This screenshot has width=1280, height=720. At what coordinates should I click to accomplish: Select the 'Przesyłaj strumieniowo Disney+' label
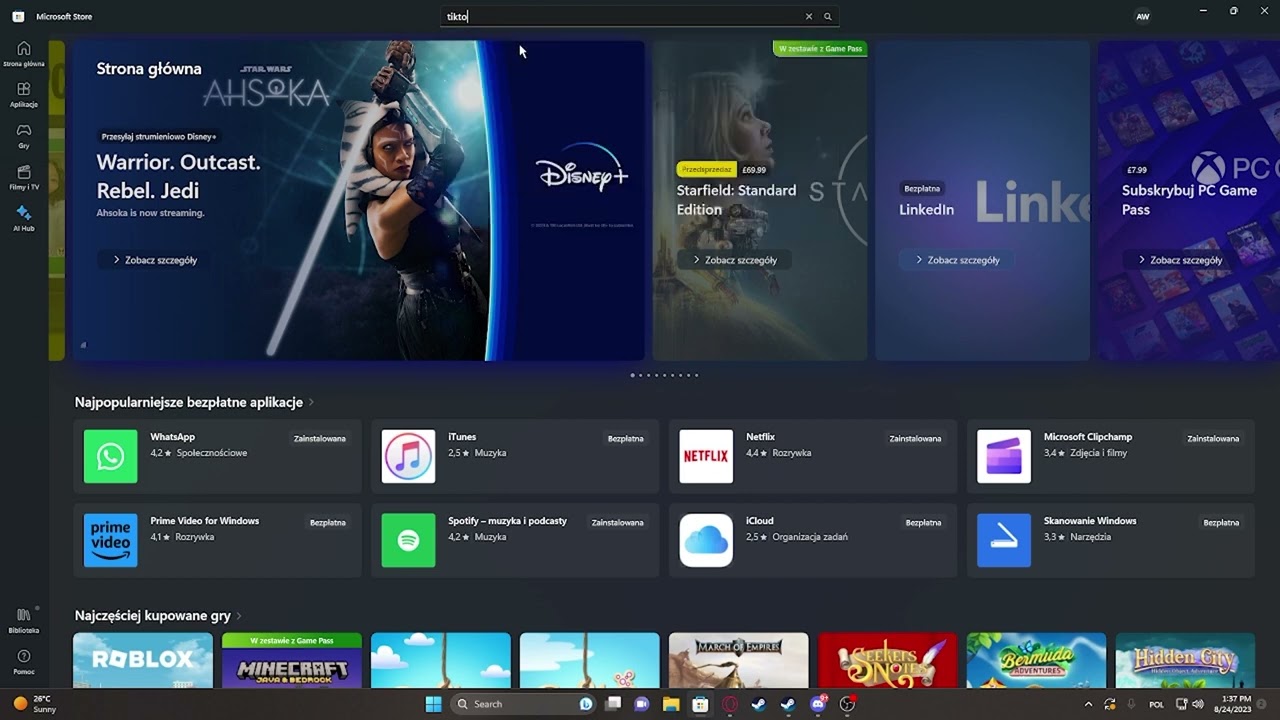[x=159, y=136]
